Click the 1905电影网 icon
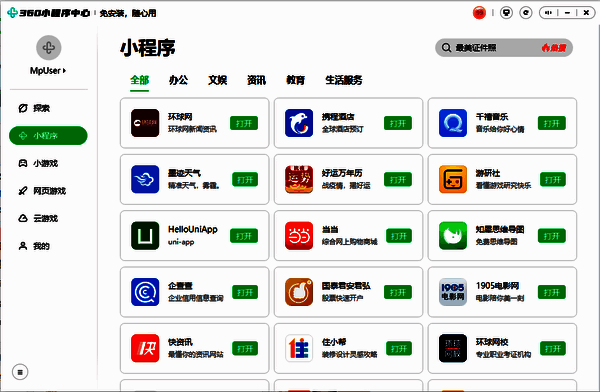The width and height of the screenshot is (600, 392). coord(453,292)
